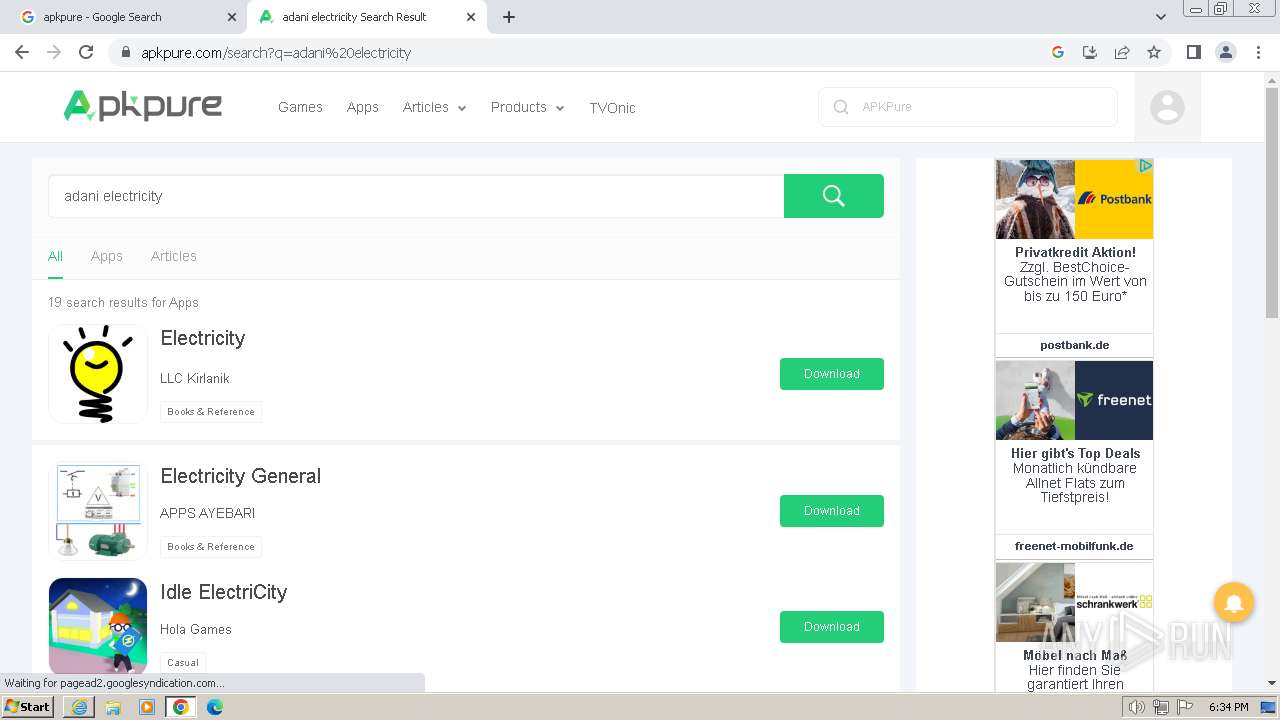Viewport: 1280px width, 720px height.
Task: Click Books & Reference tag under Electricity General
Action: 211,547
